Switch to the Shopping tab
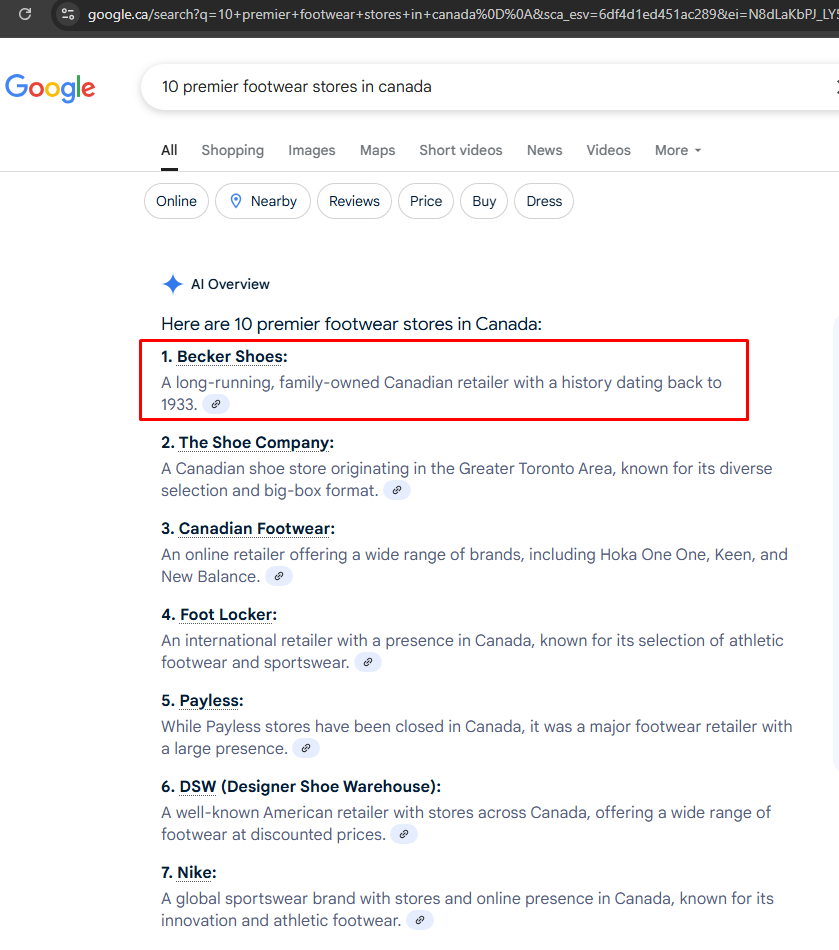839x950 pixels. click(232, 150)
